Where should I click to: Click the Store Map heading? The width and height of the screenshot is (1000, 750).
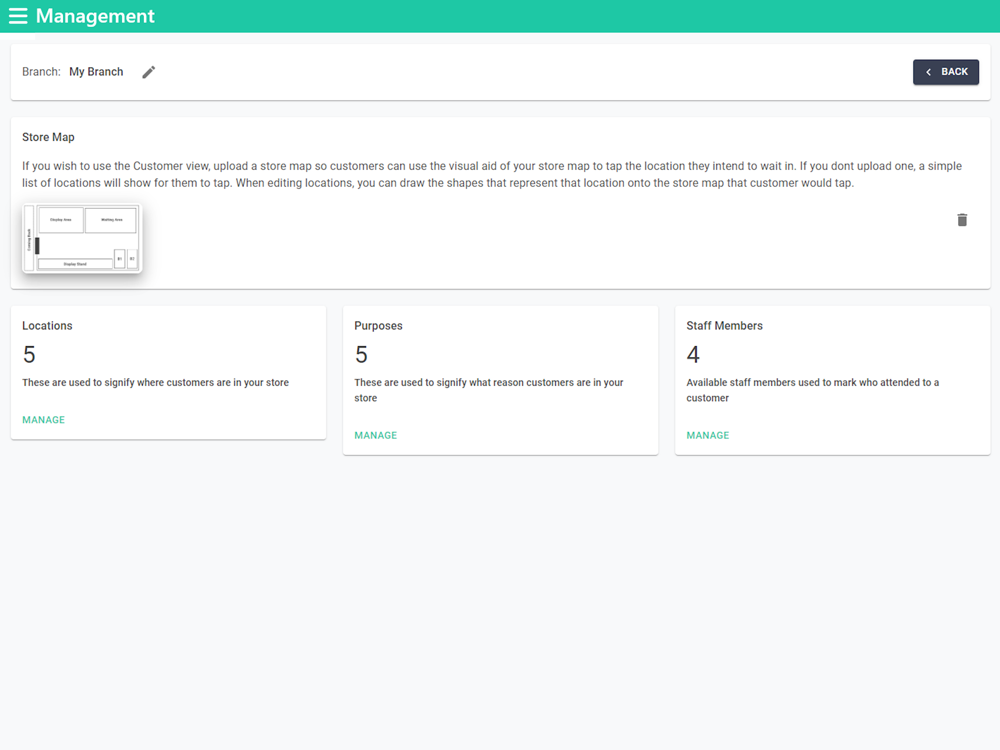click(48, 137)
